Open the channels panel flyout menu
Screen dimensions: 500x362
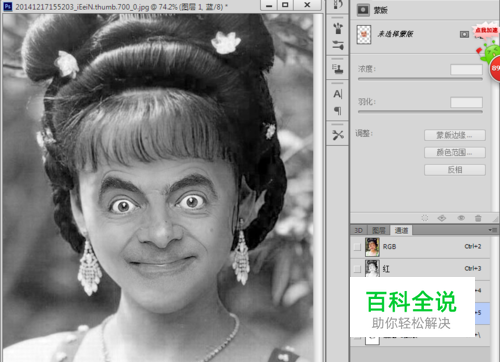[x=492, y=230]
